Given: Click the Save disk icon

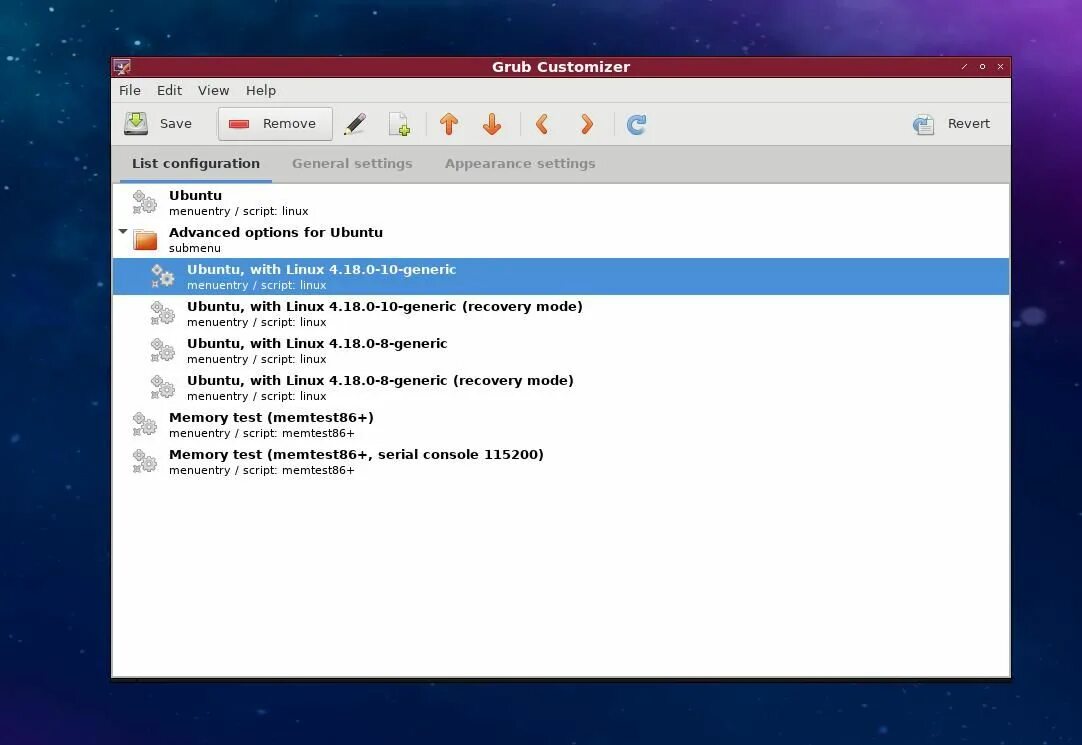Looking at the screenshot, I should (x=136, y=123).
